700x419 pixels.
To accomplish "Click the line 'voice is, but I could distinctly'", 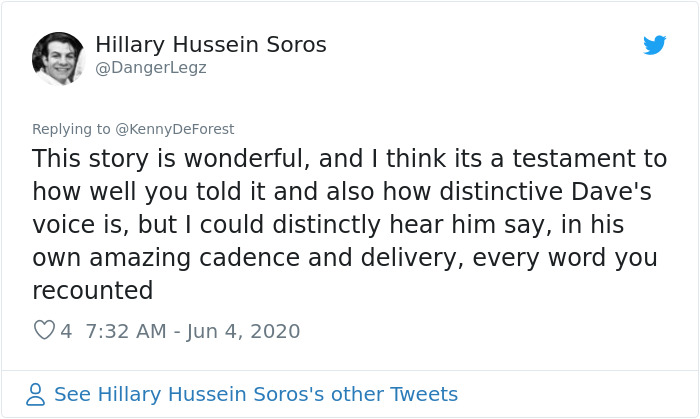I will pyautogui.click(x=206, y=224).
